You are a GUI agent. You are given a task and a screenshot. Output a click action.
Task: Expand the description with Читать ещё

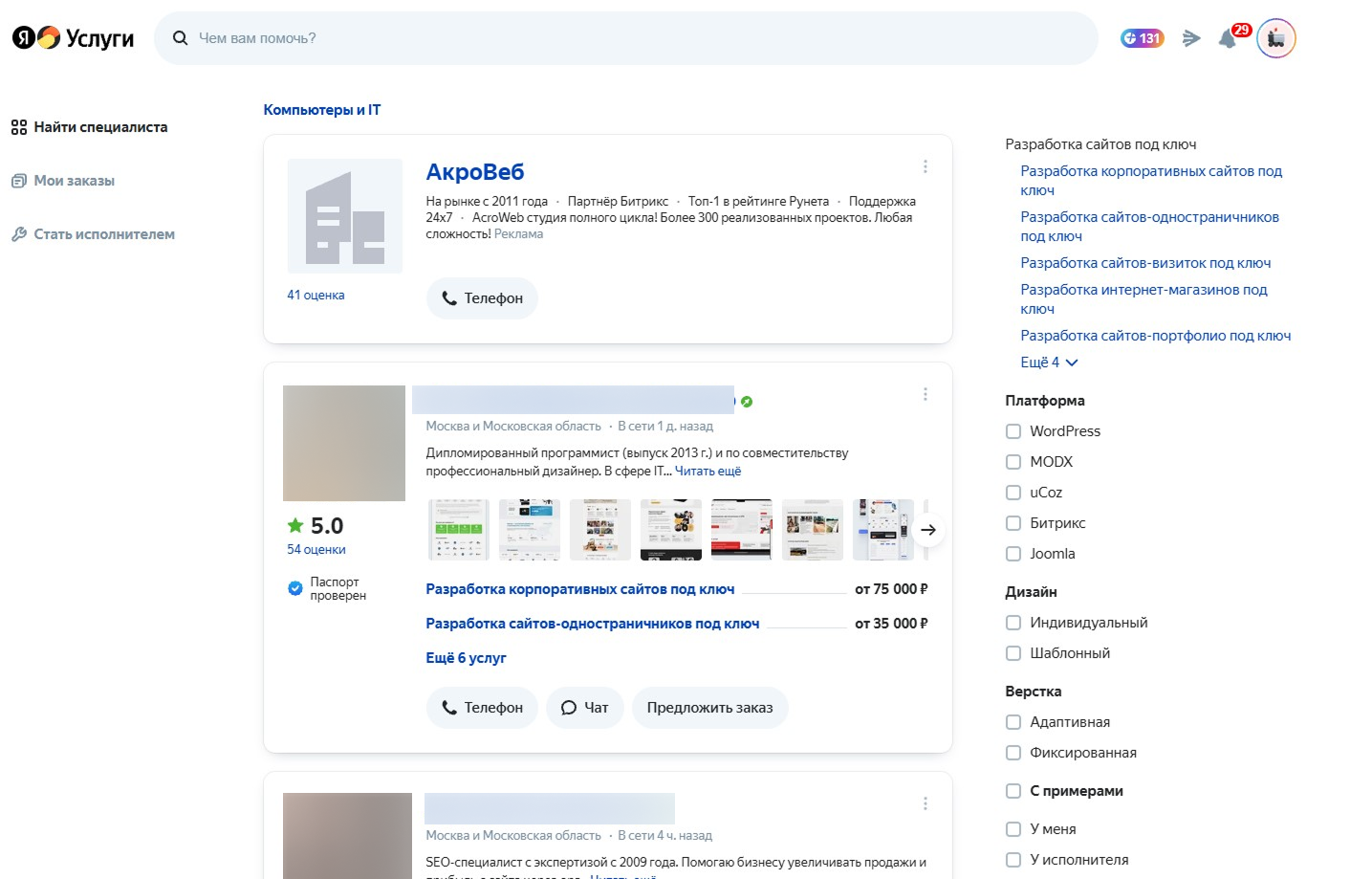(x=708, y=472)
